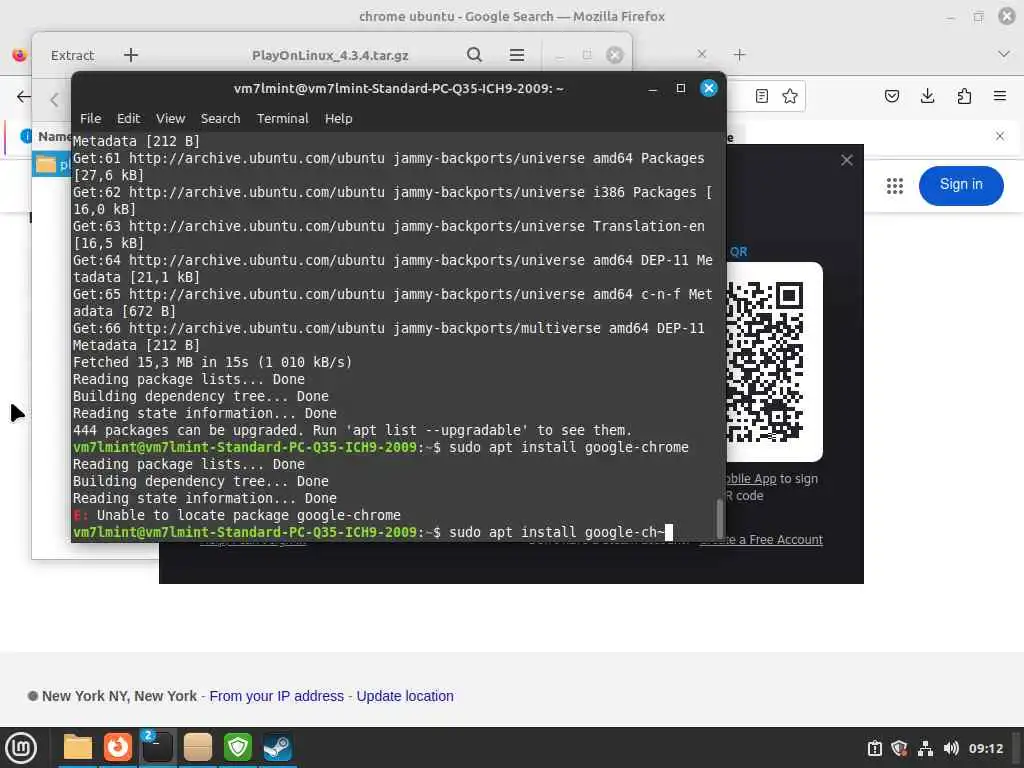Click the terminal scrollbar thumb
This screenshot has height=768, width=1024.
coord(720,519)
